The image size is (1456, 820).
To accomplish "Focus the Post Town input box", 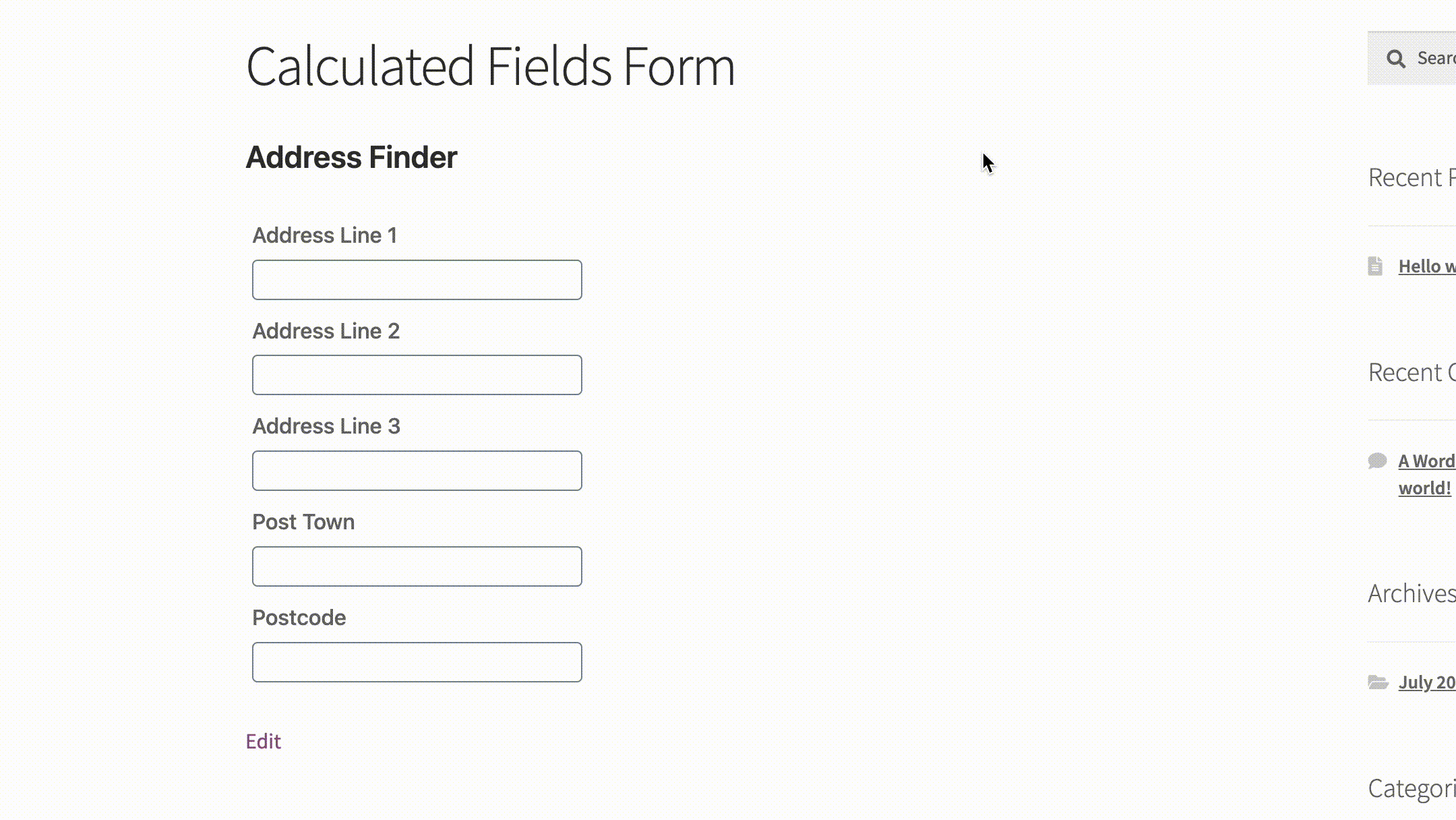I will [416, 566].
